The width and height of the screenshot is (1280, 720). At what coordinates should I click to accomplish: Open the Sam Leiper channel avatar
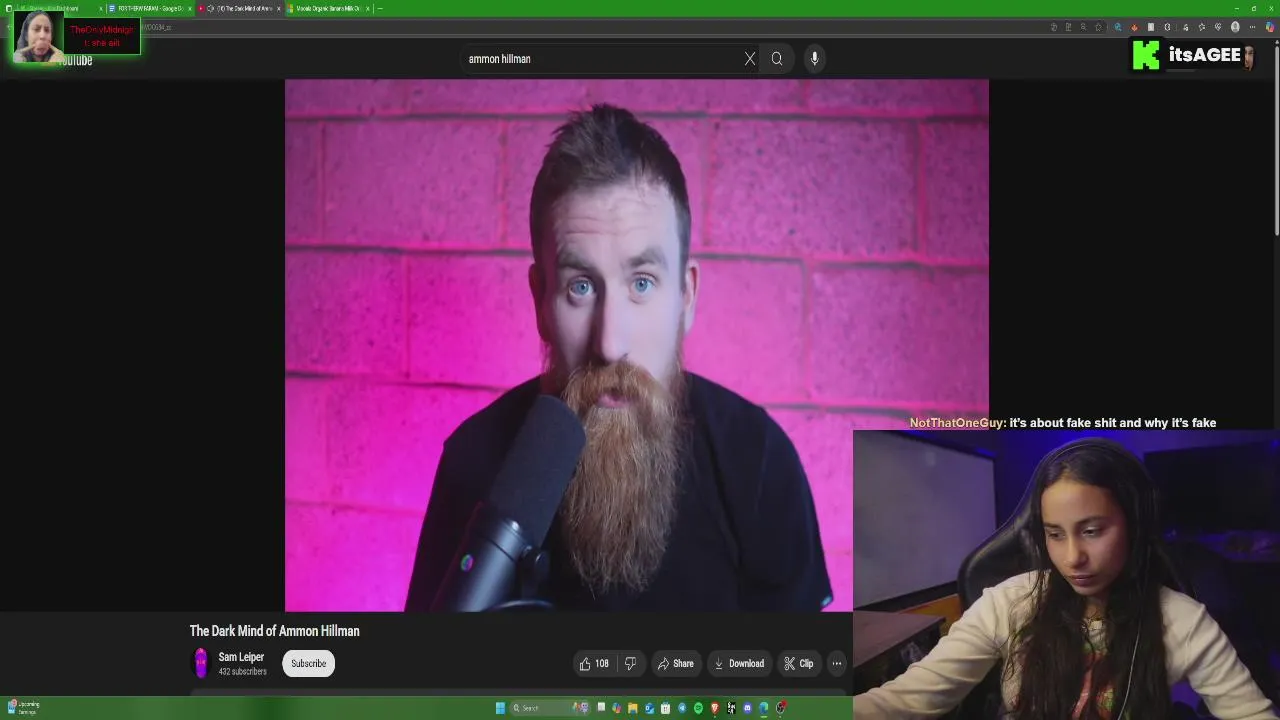tap(201, 663)
